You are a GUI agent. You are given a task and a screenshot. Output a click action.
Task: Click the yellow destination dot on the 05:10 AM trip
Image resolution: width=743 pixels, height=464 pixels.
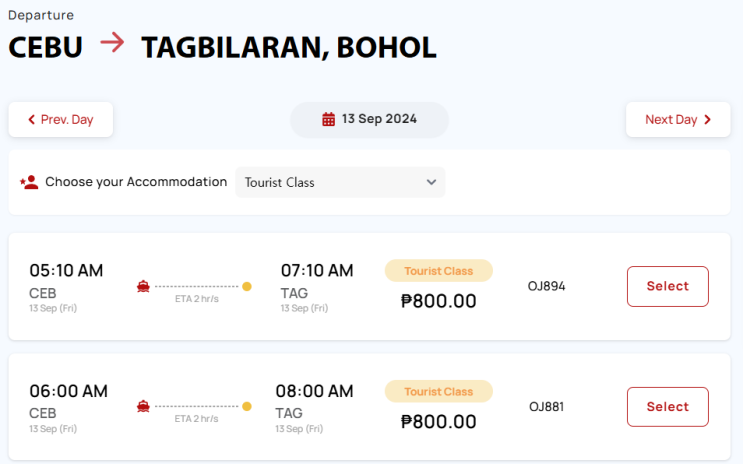pyautogui.click(x=247, y=286)
